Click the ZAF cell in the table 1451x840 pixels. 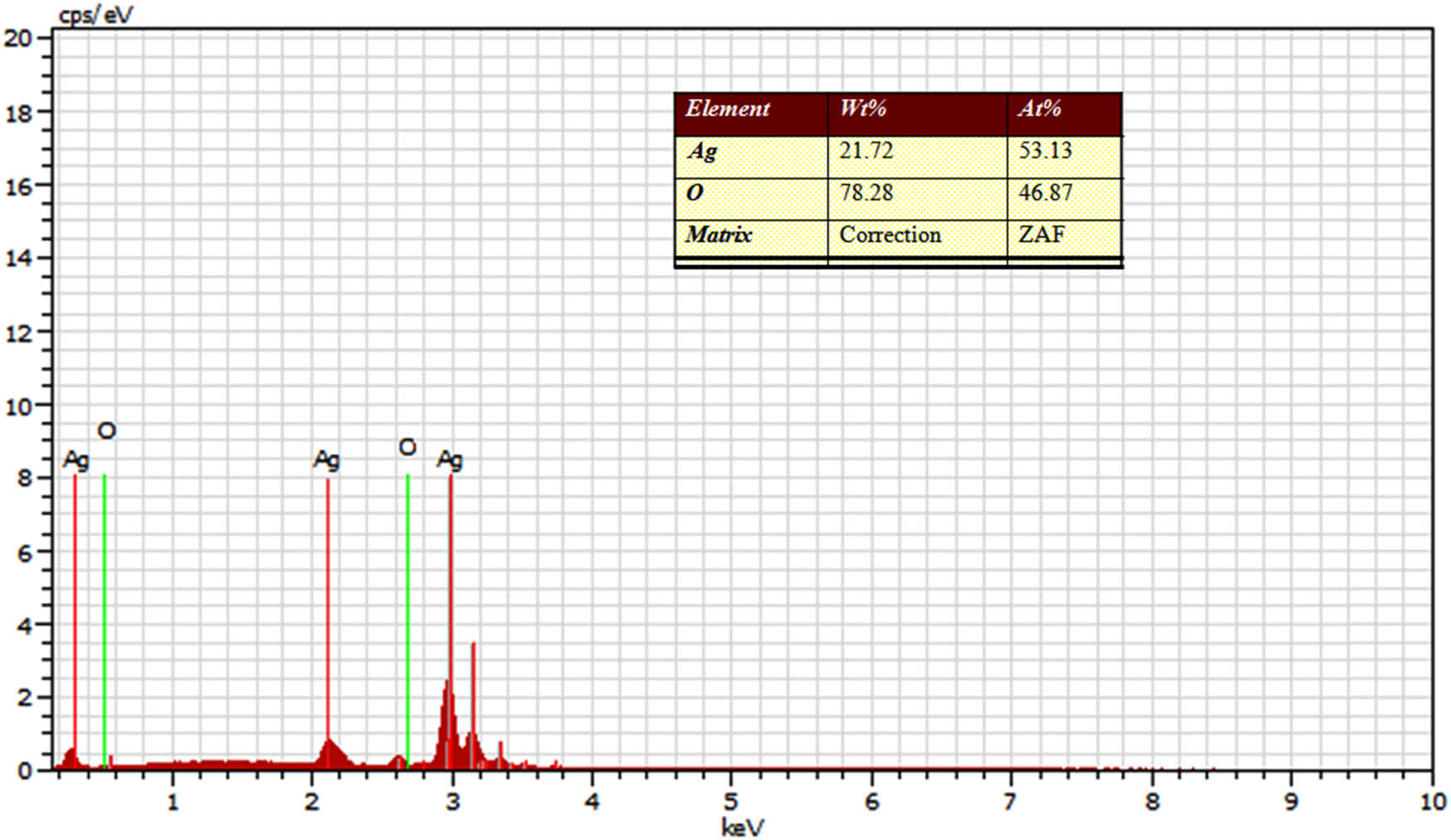pos(1041,235)
